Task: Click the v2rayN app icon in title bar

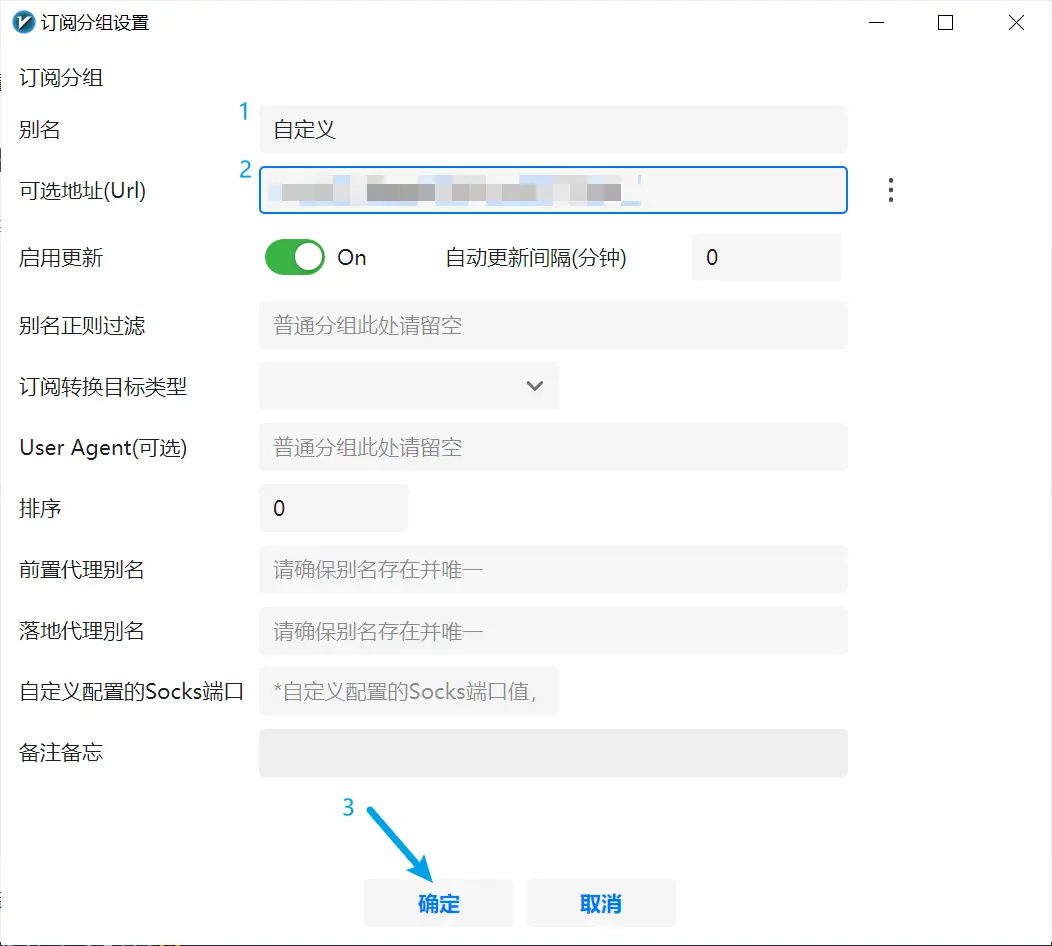Action: tap(23, 22)
